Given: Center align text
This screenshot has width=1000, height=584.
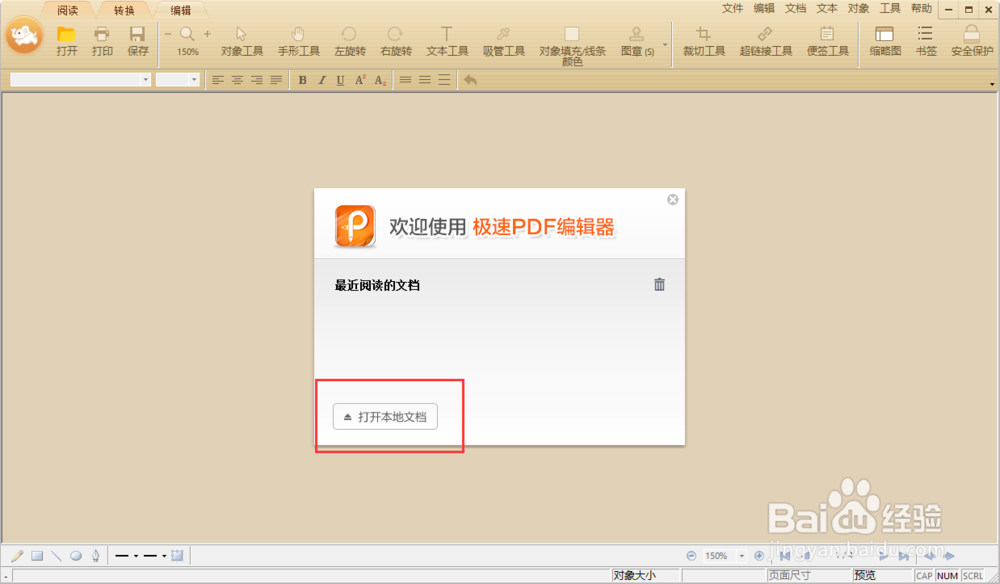Looking at the screenshot, I should pyautogui.click(x=237, y=80).
